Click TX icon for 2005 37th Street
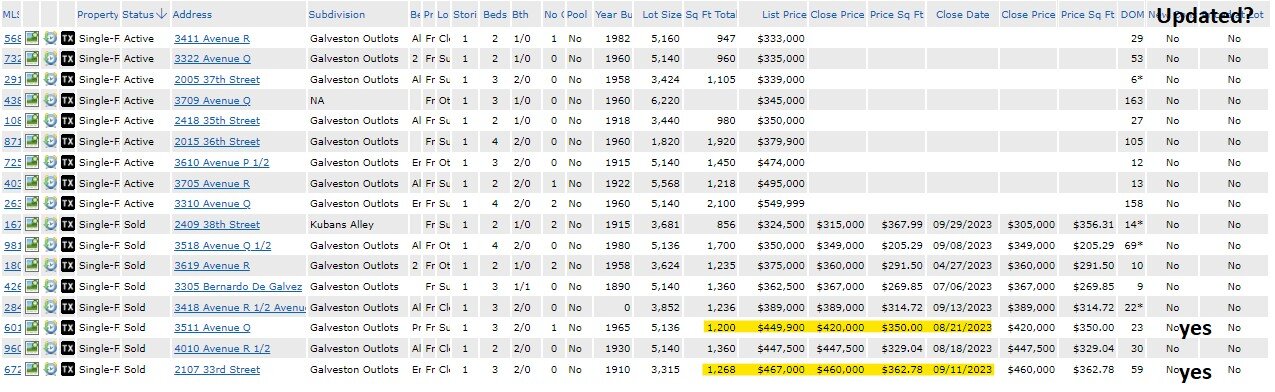Viewport: 1275px width, 392px height. pyautogui.click(x=67, y=80)
